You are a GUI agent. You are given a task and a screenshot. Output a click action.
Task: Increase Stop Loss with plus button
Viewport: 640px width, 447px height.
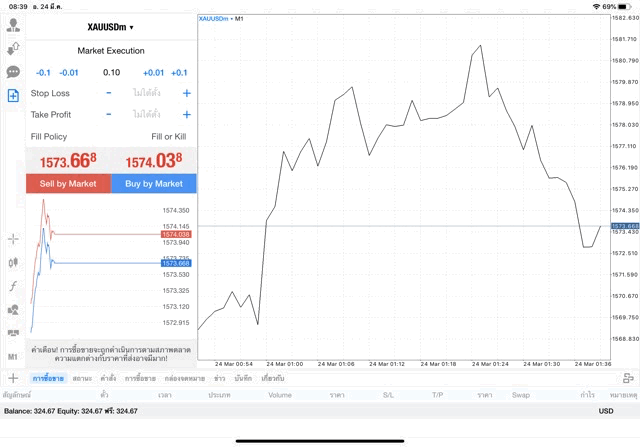[186, 93]
